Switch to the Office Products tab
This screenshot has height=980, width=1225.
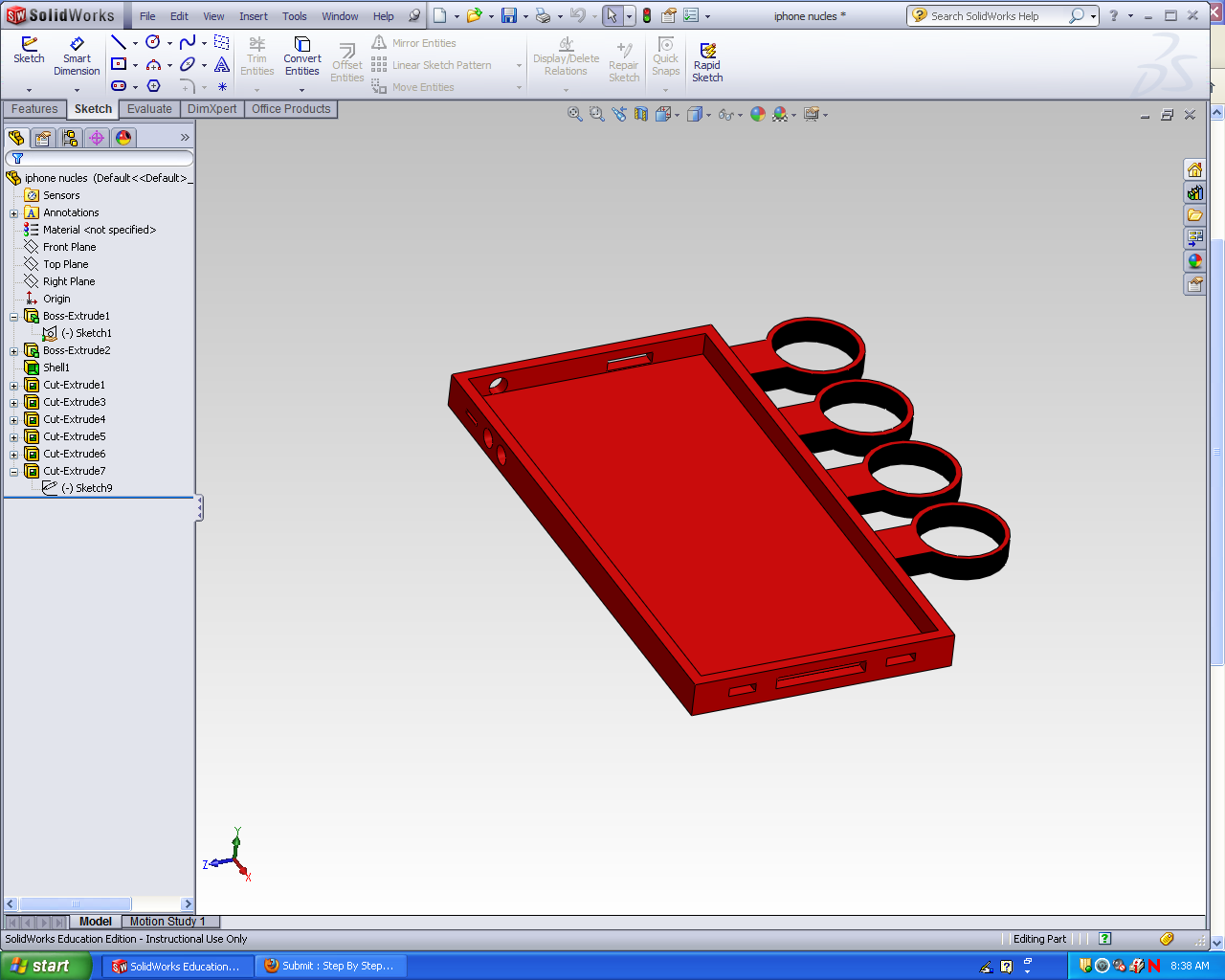coord(291,109)
